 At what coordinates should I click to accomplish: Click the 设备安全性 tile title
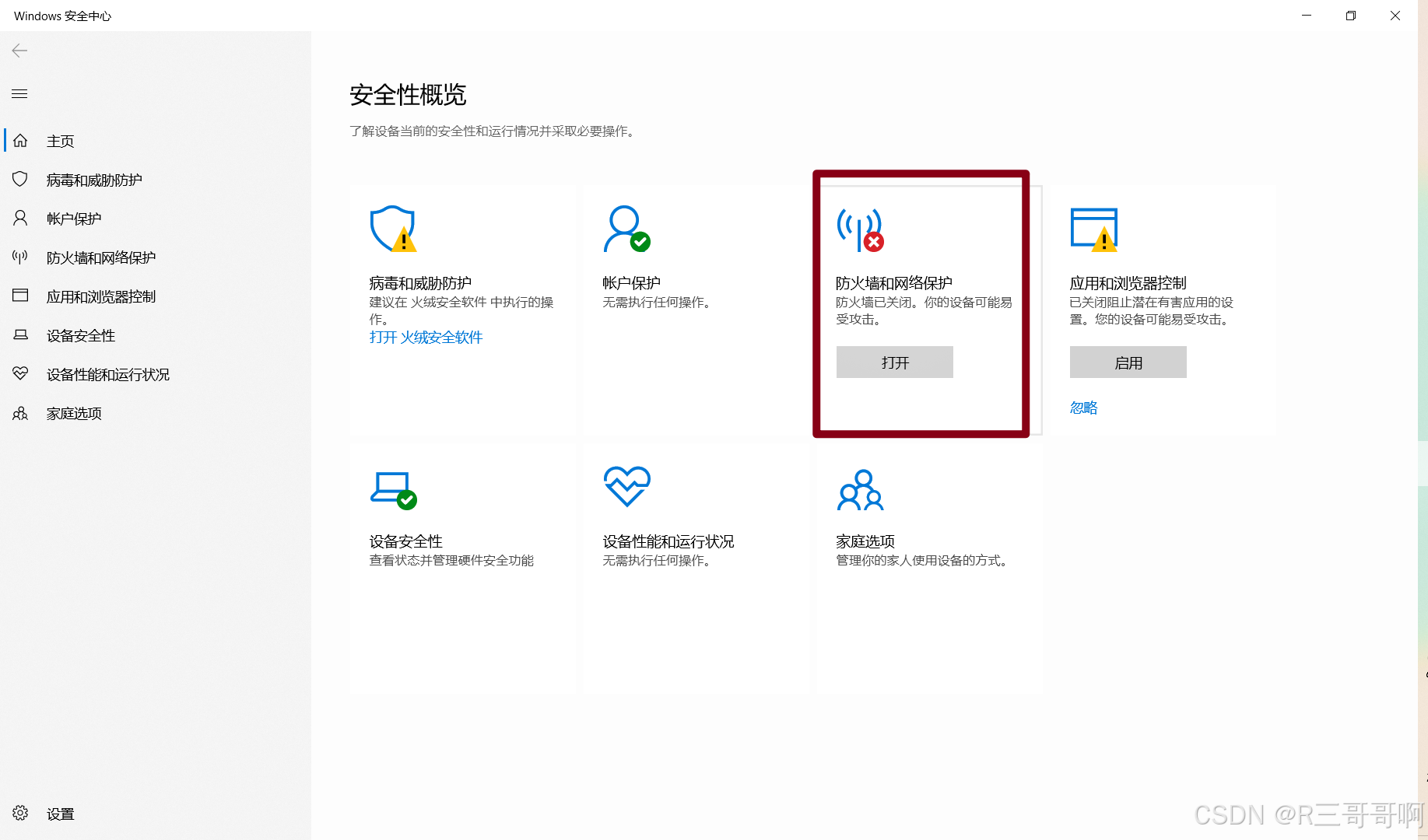tap(405, 541)
